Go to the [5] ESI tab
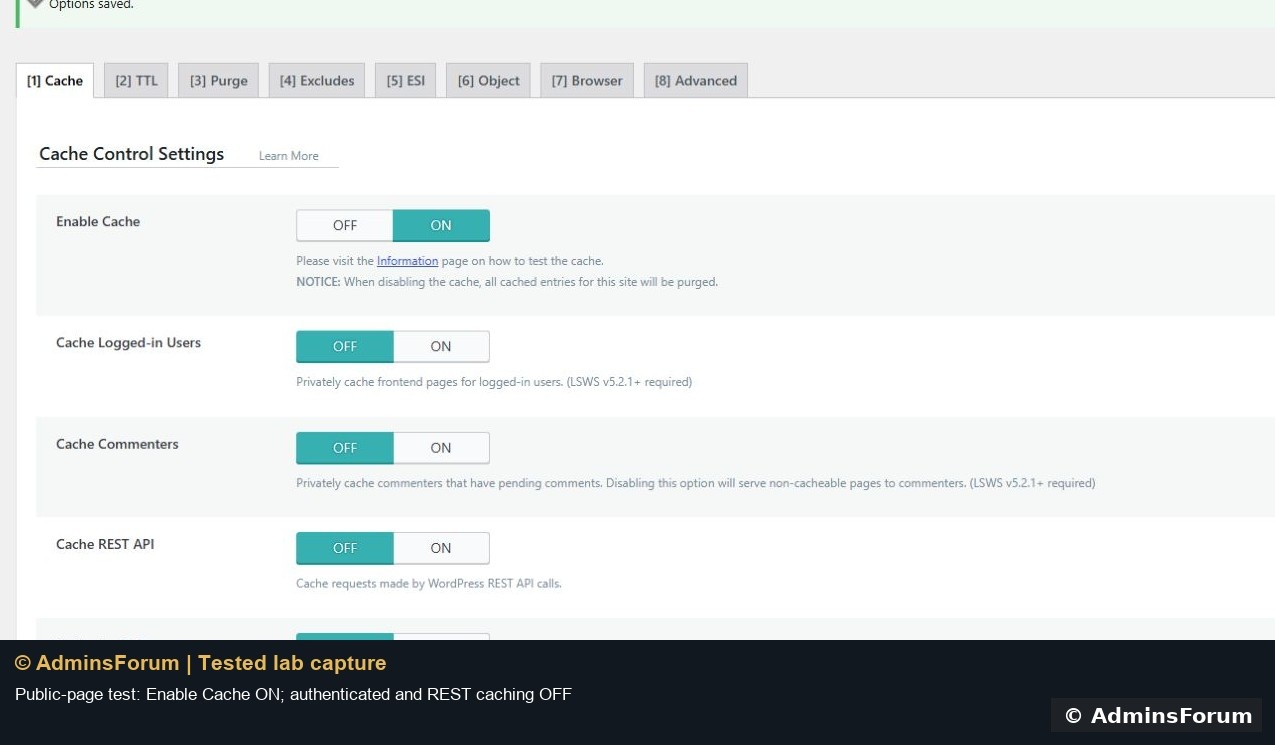This screenshot has height=745, width=1275. point(406,81)
